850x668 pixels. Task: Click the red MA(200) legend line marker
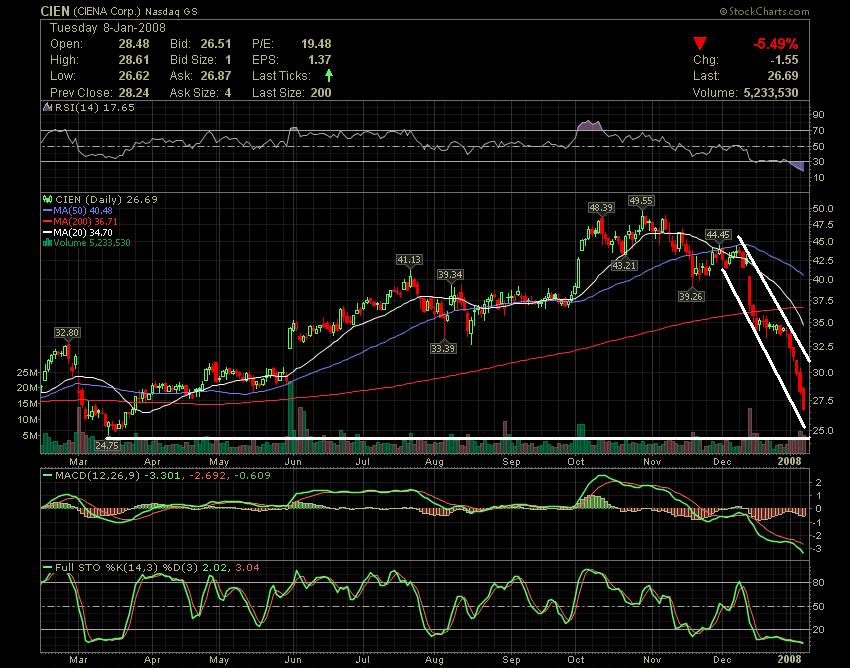pyautogui.click(x=47, y=221)
